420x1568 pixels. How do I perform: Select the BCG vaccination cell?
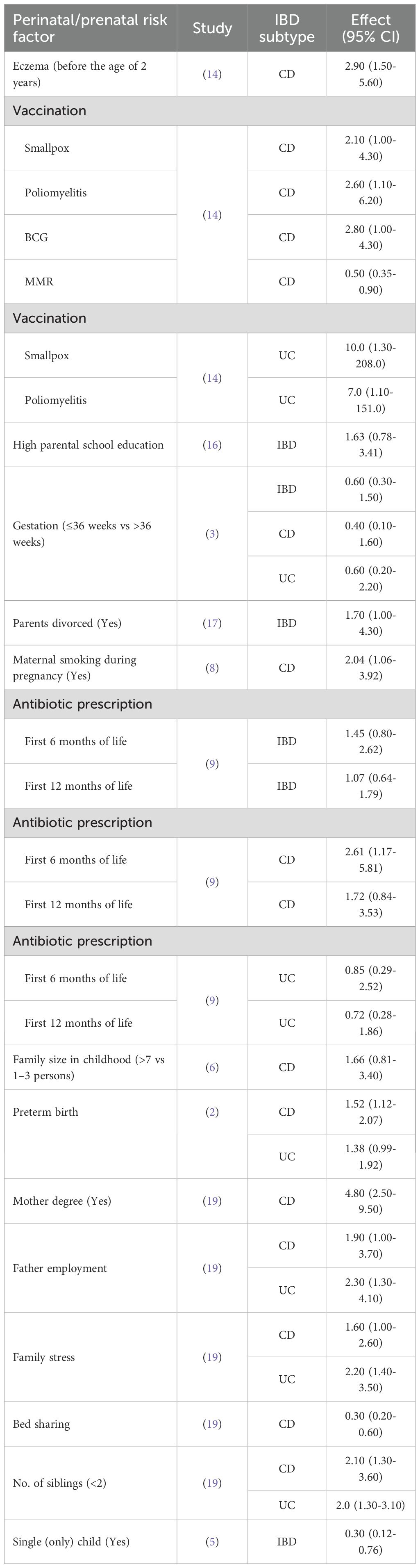(x=36, y=237)
